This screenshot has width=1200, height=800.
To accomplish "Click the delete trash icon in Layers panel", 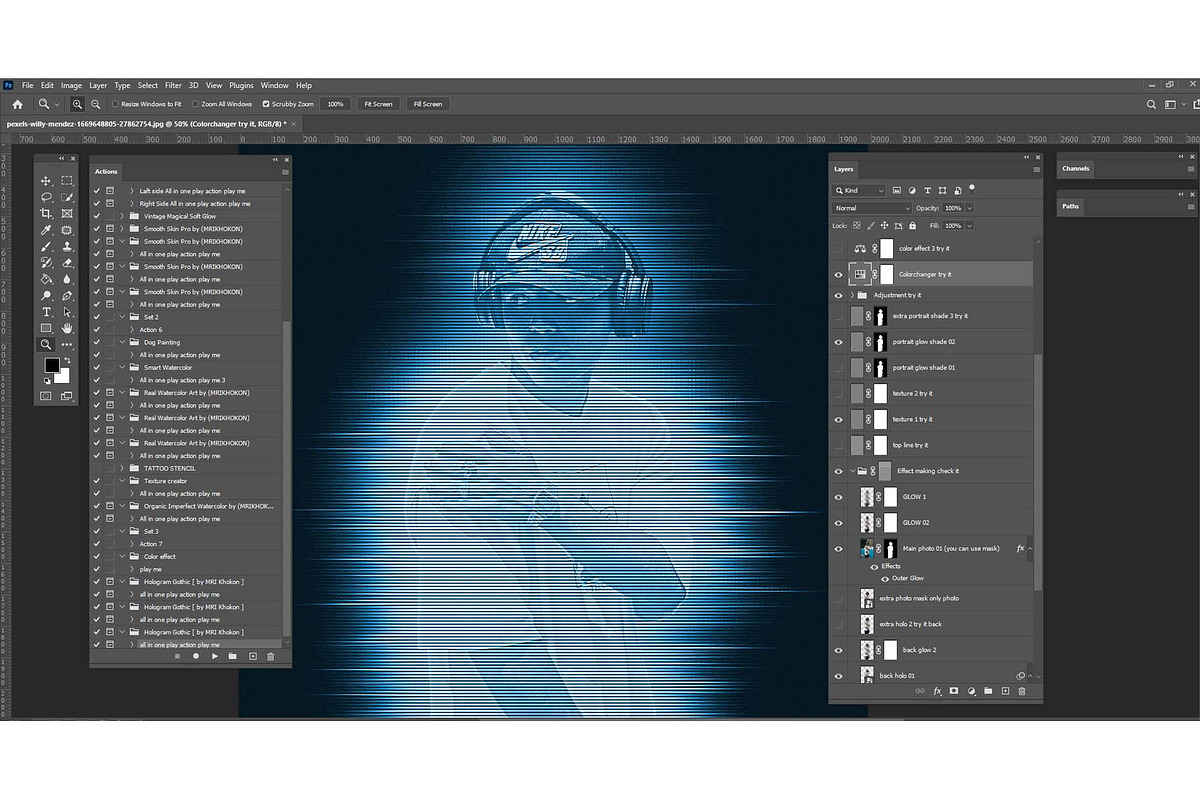I will click(1022, 691).
